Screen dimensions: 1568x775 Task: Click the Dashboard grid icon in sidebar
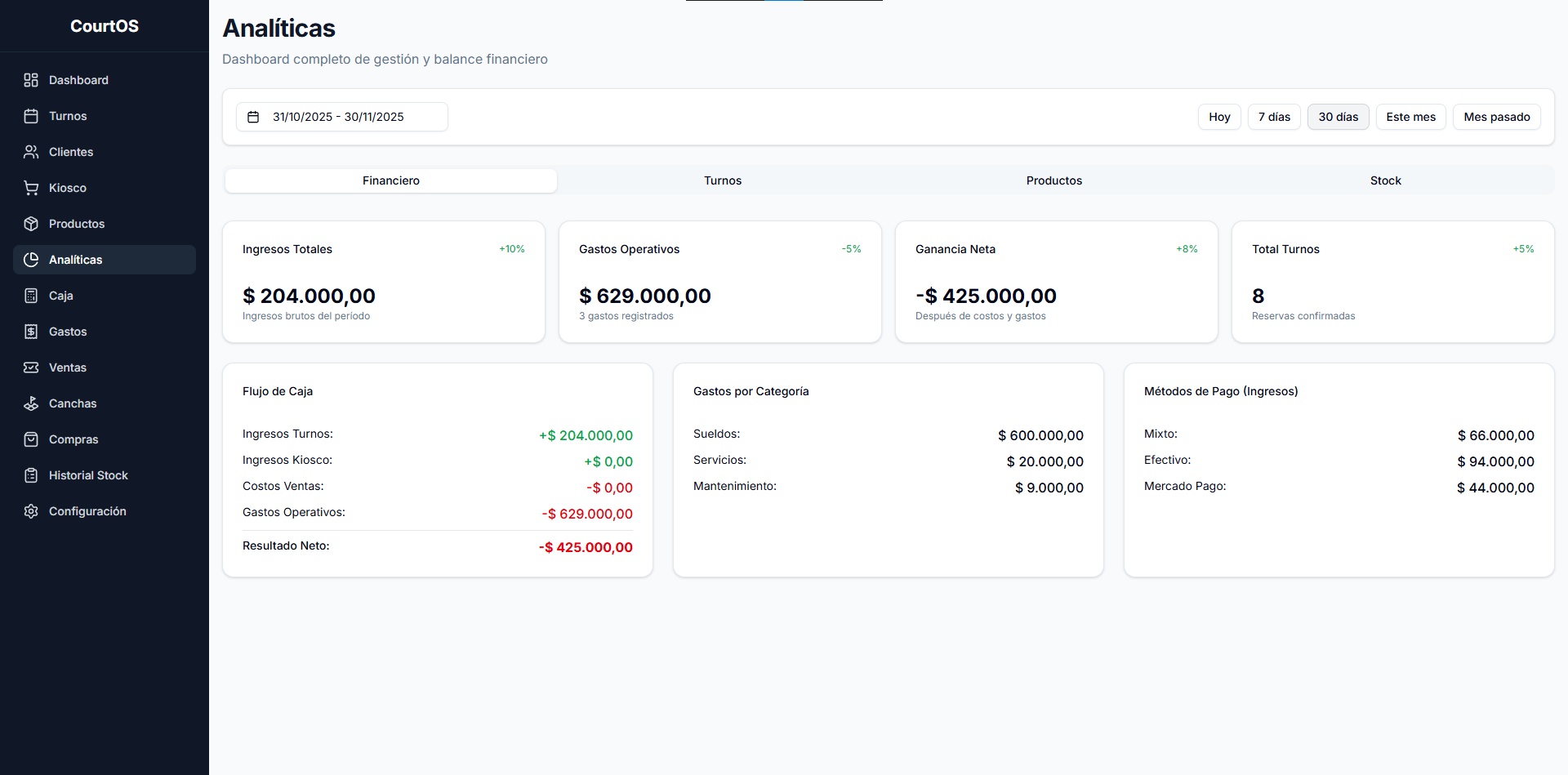tap(31, 80)
